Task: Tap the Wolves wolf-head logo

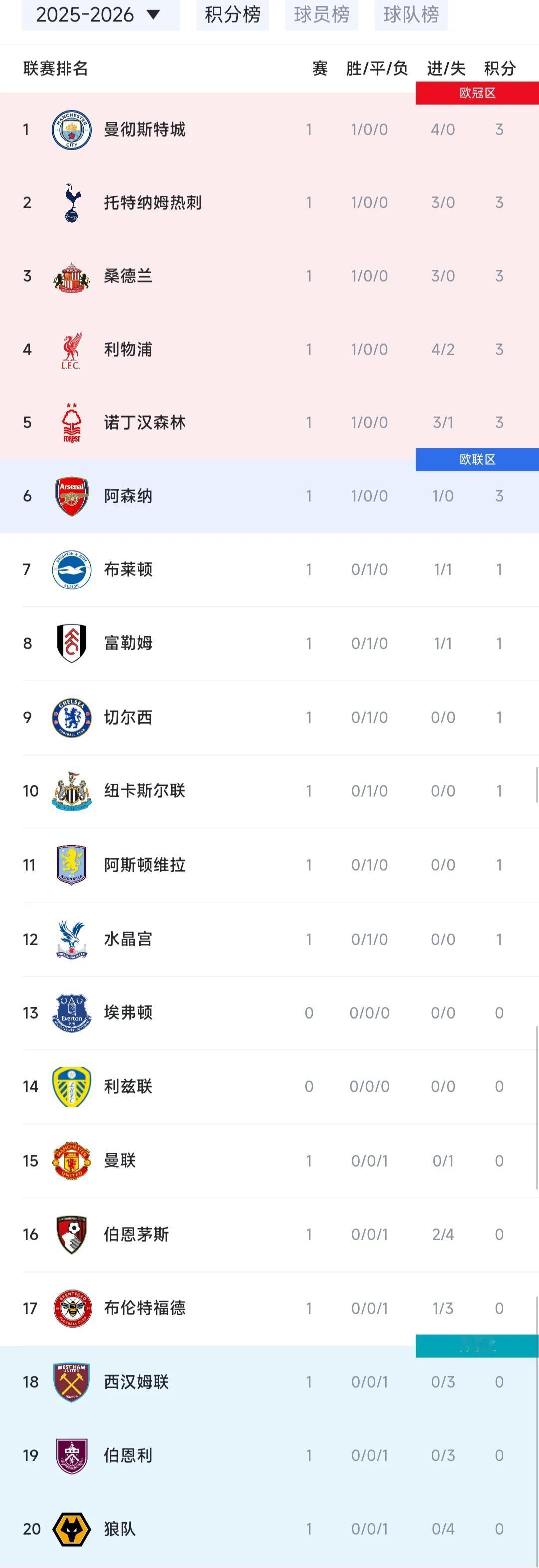Action: (x=72, y=1529)
